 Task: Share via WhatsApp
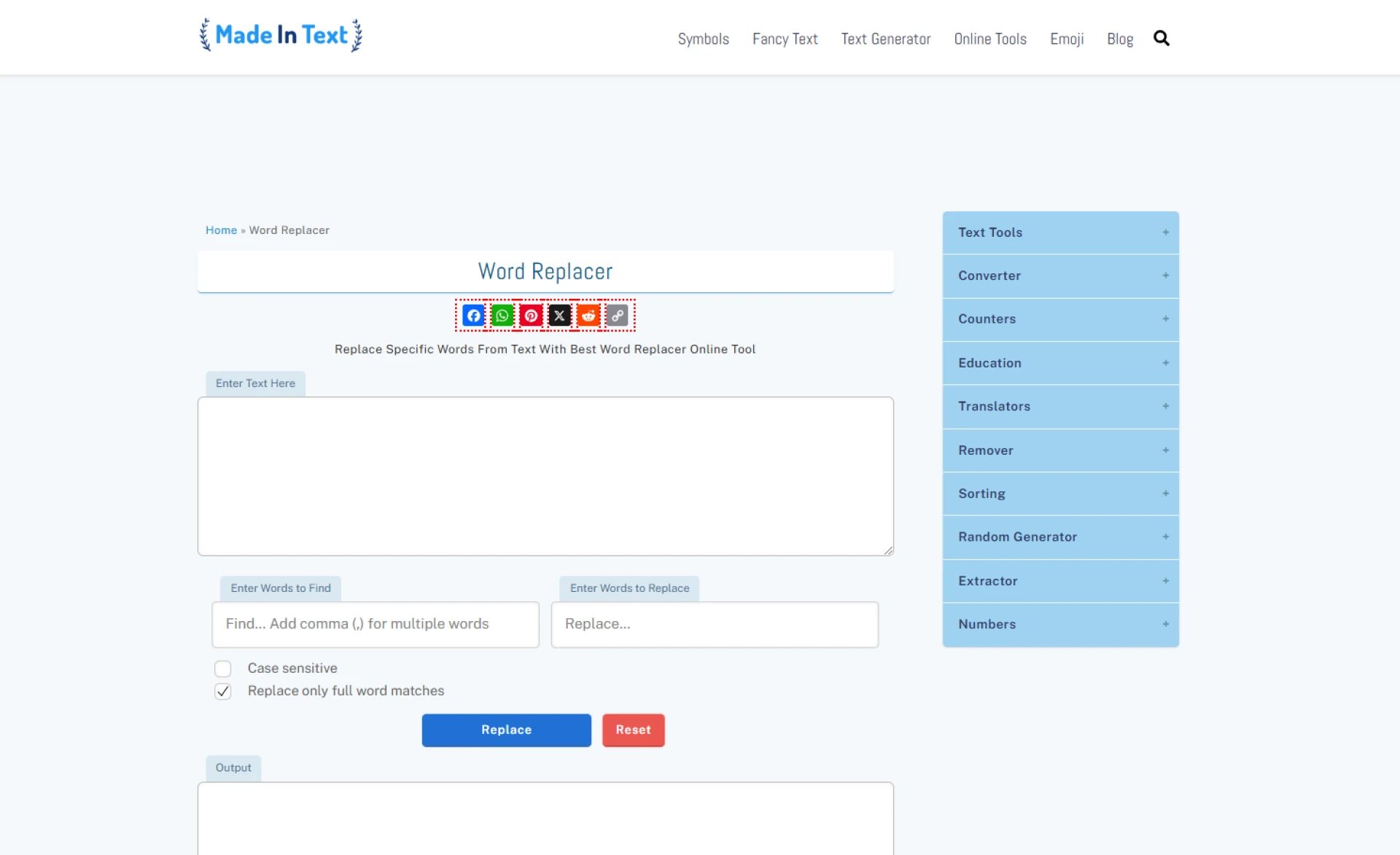502,316
